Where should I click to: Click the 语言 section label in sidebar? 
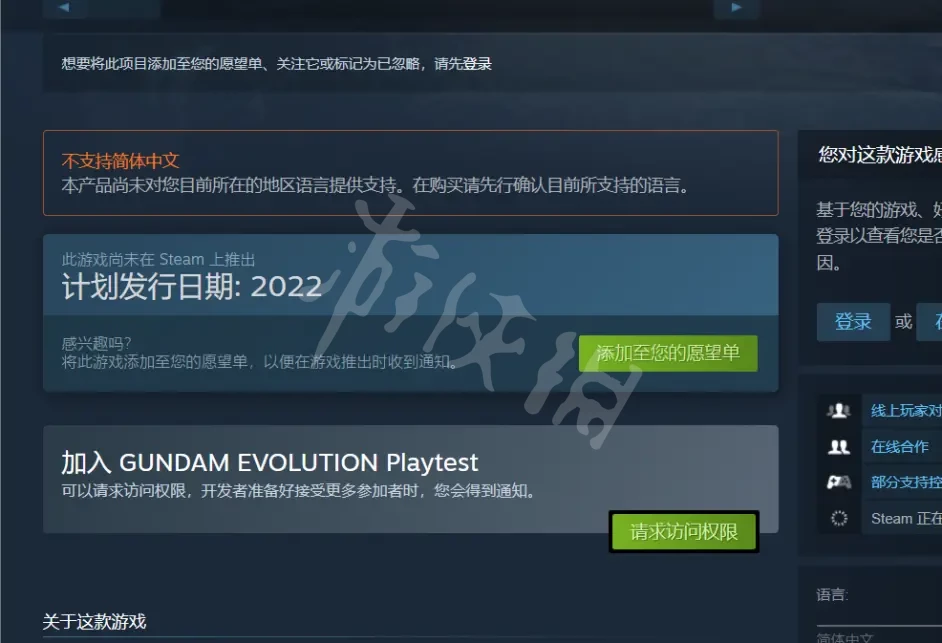tap(832, 595)
